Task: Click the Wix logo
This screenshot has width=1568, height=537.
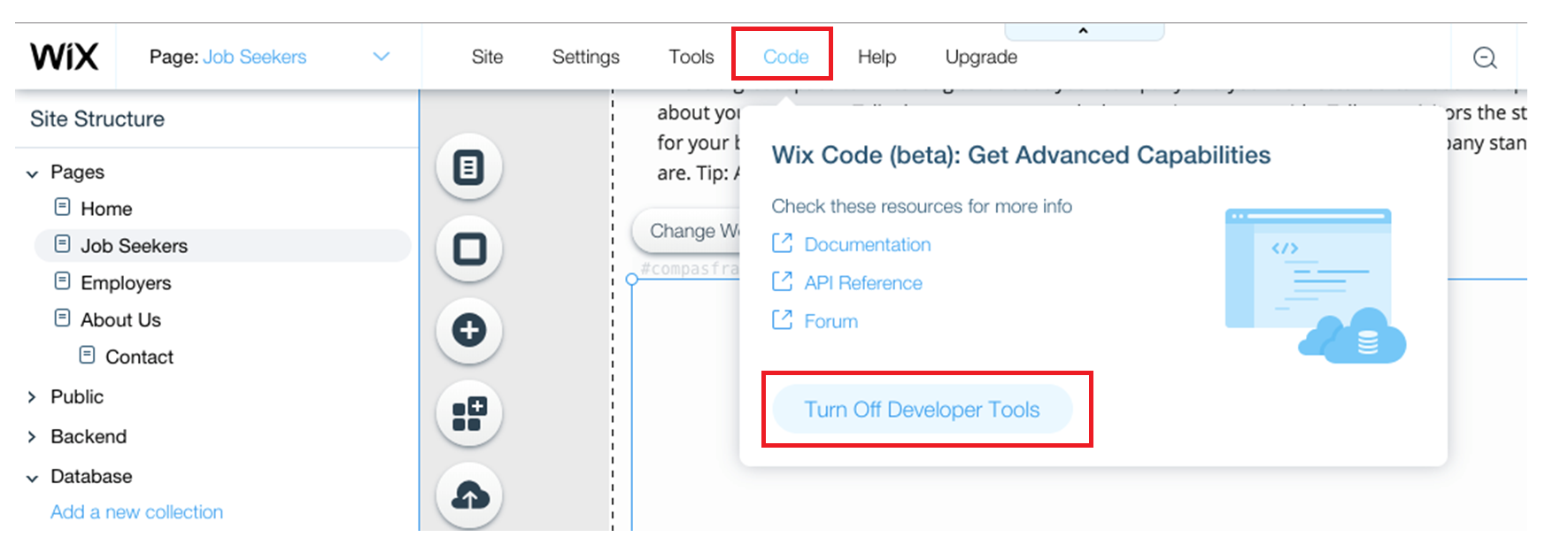Action: pyautogui.click(x=64, y=57)
